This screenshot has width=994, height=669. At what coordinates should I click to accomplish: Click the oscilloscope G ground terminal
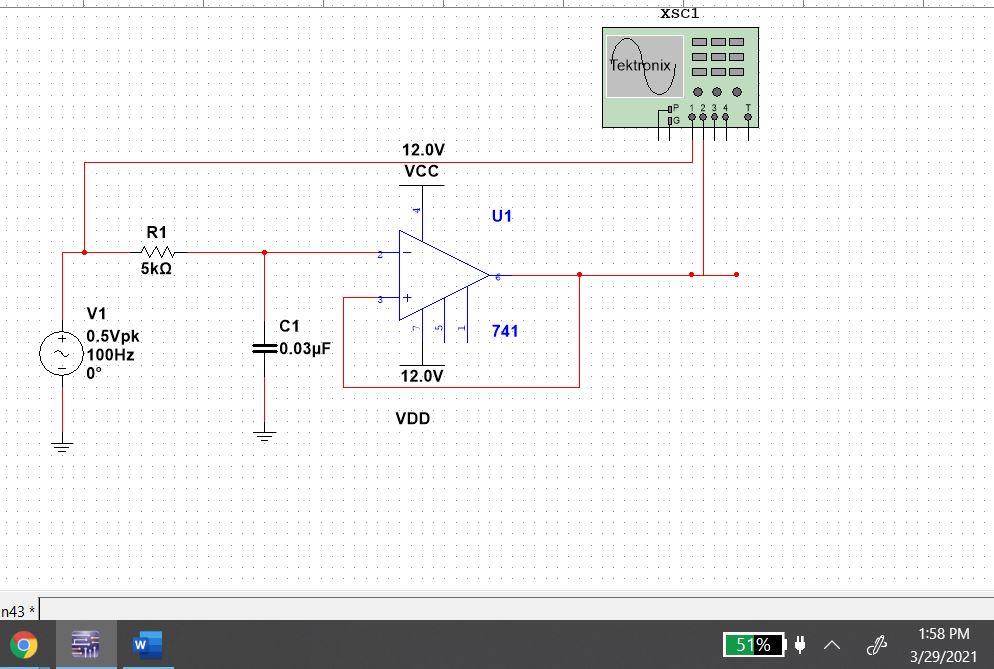click(x=670, y=120)
